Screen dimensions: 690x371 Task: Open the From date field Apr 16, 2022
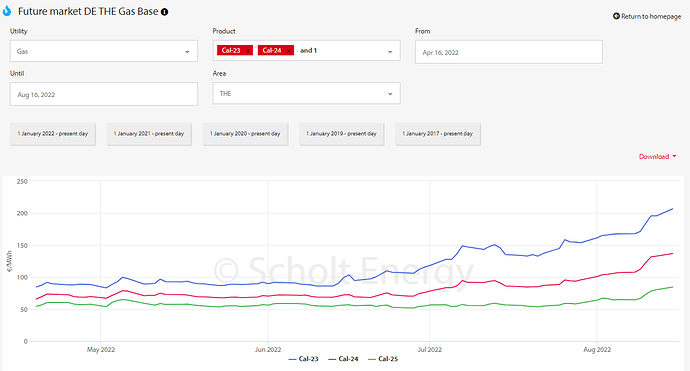509,52
